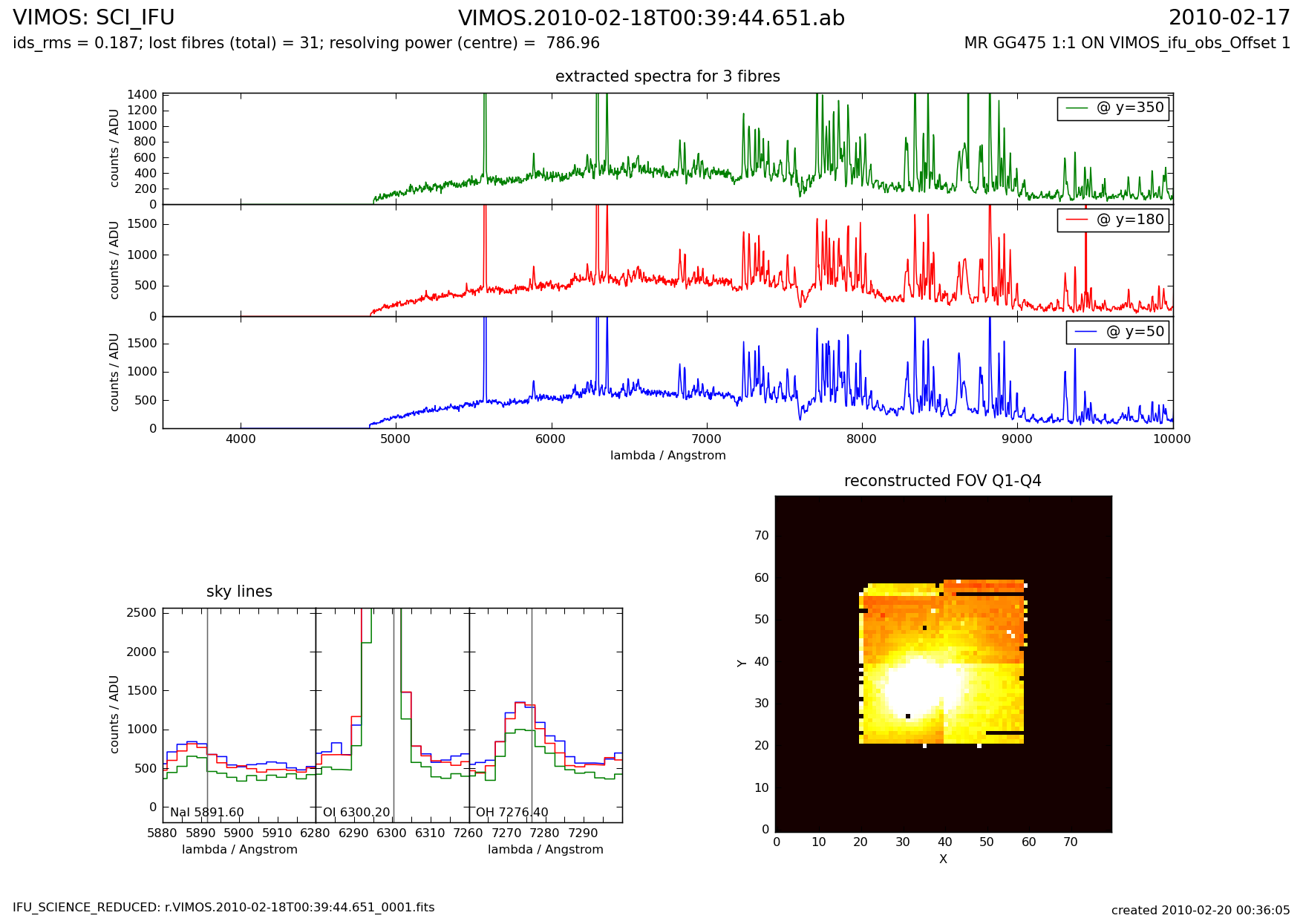Click the red legend entry '@ y=180'
The image size is (1303, 924).
1113,220
